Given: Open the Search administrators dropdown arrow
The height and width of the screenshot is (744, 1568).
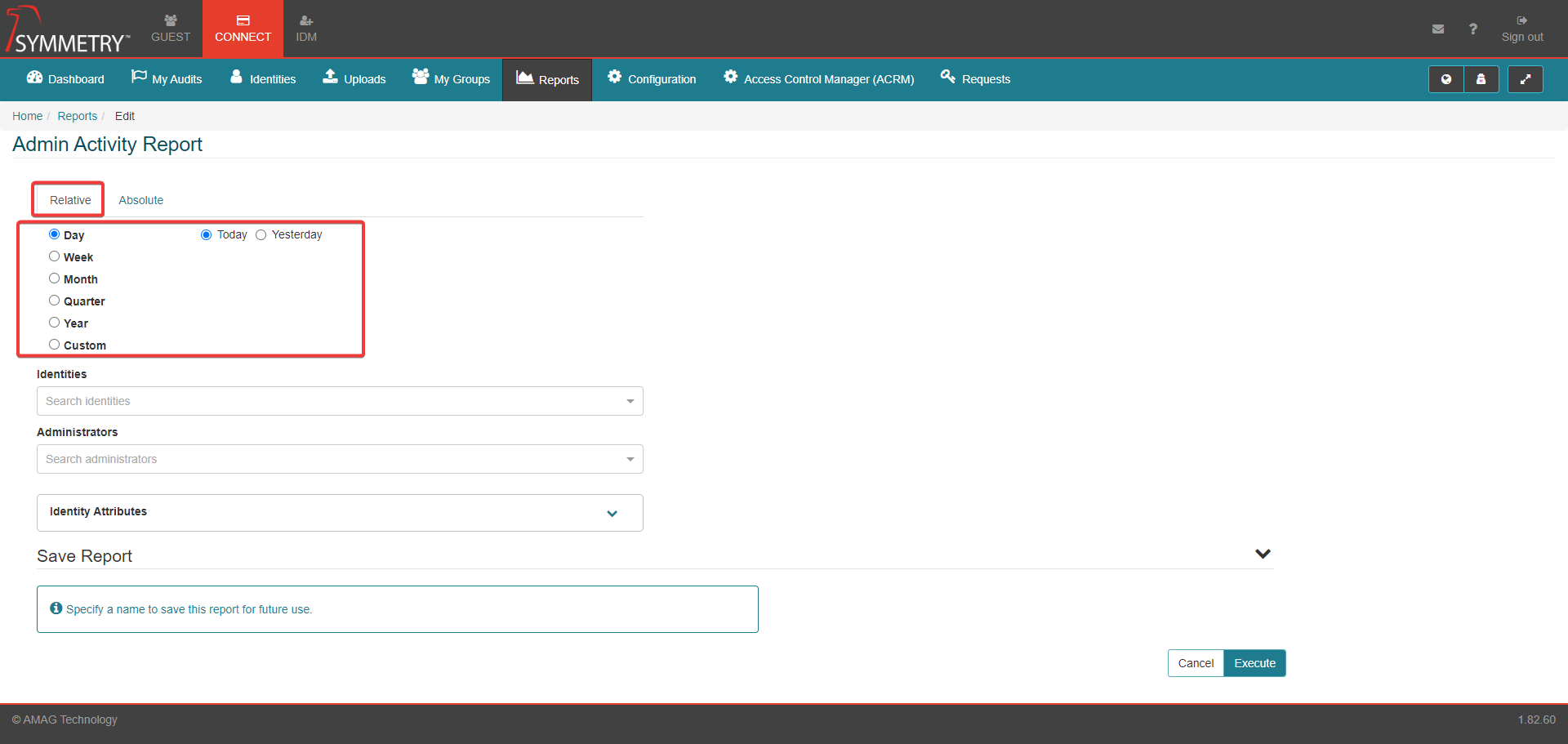Looking at the screenshot, I should (630, 459).
